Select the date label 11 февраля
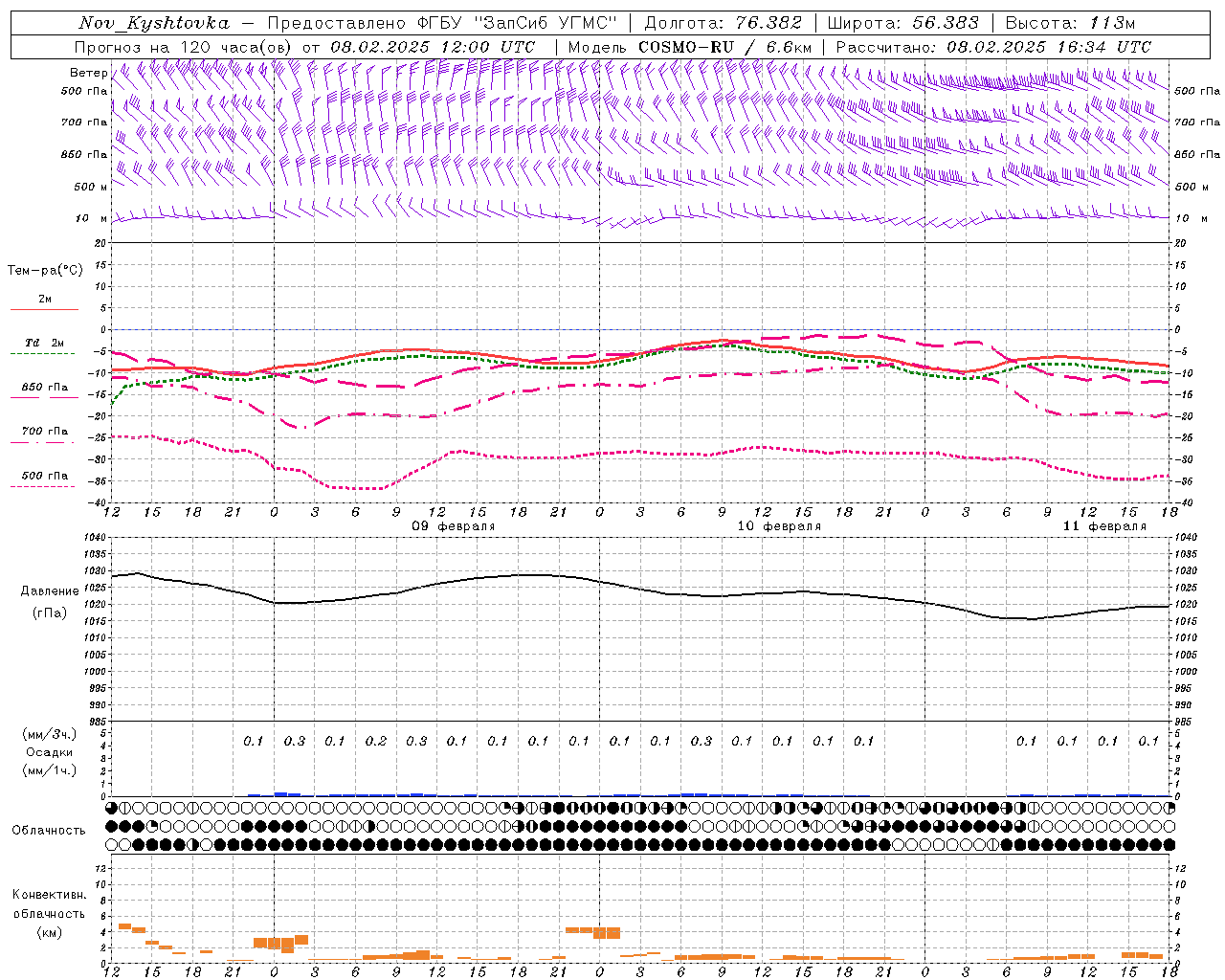 click(1104, 526)
